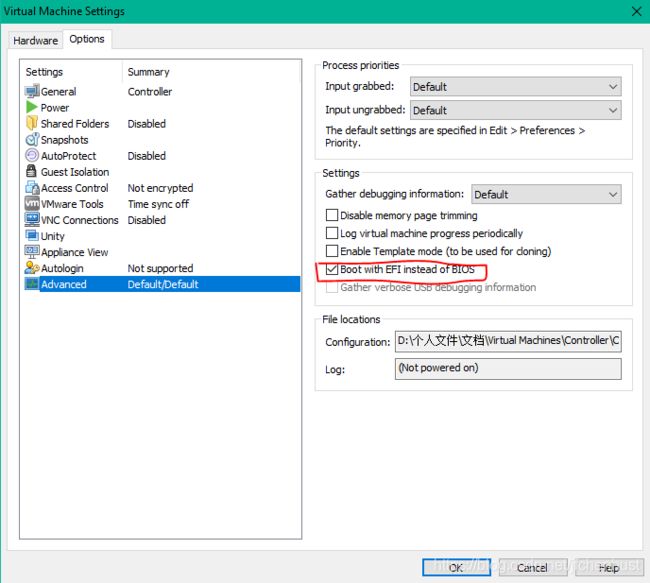Select the VNC Connections icon
This screenshot has width=650, height=583.
click(32, 219)
